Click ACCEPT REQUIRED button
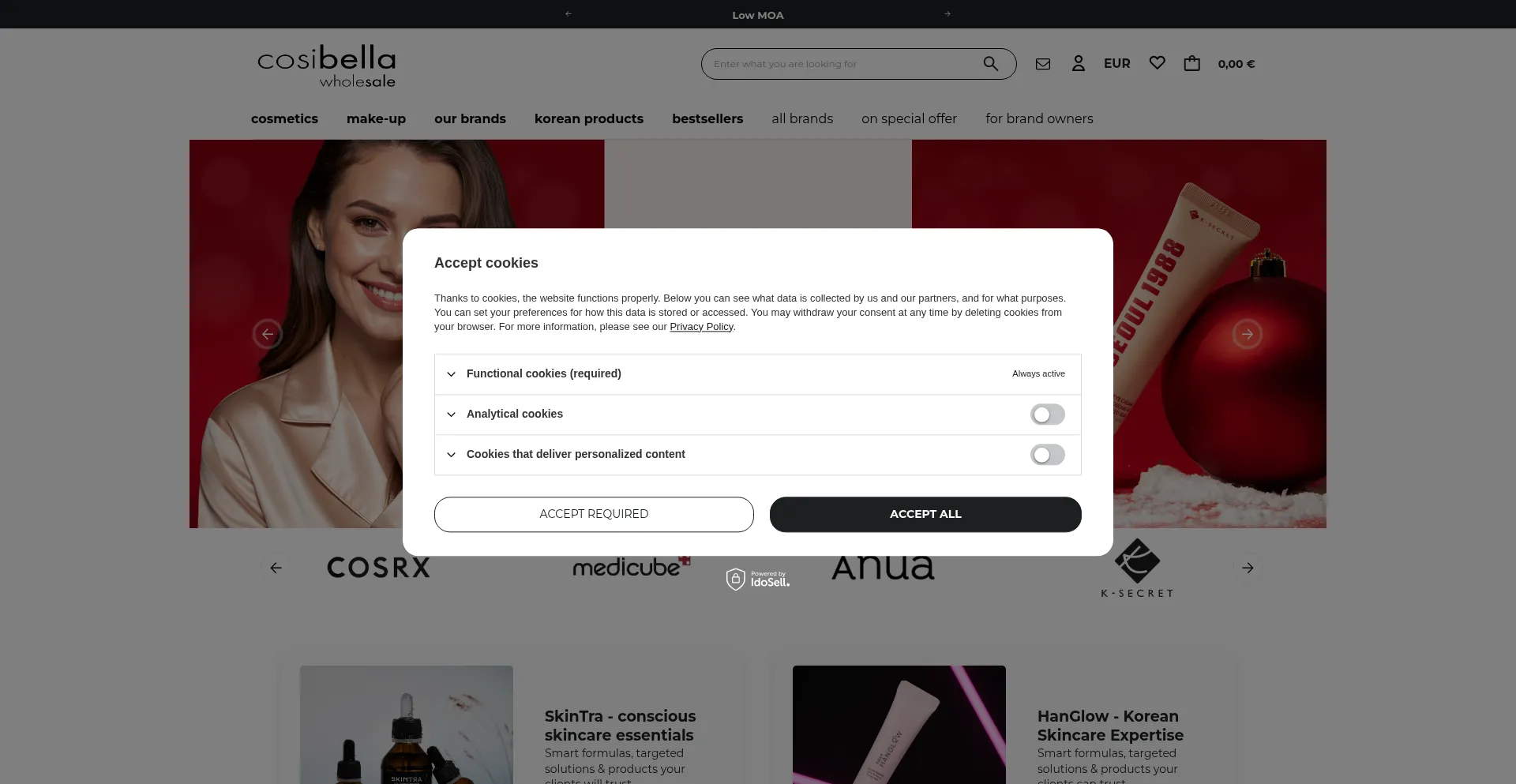This screenshot has width=1516, height=784. [594, 514]
